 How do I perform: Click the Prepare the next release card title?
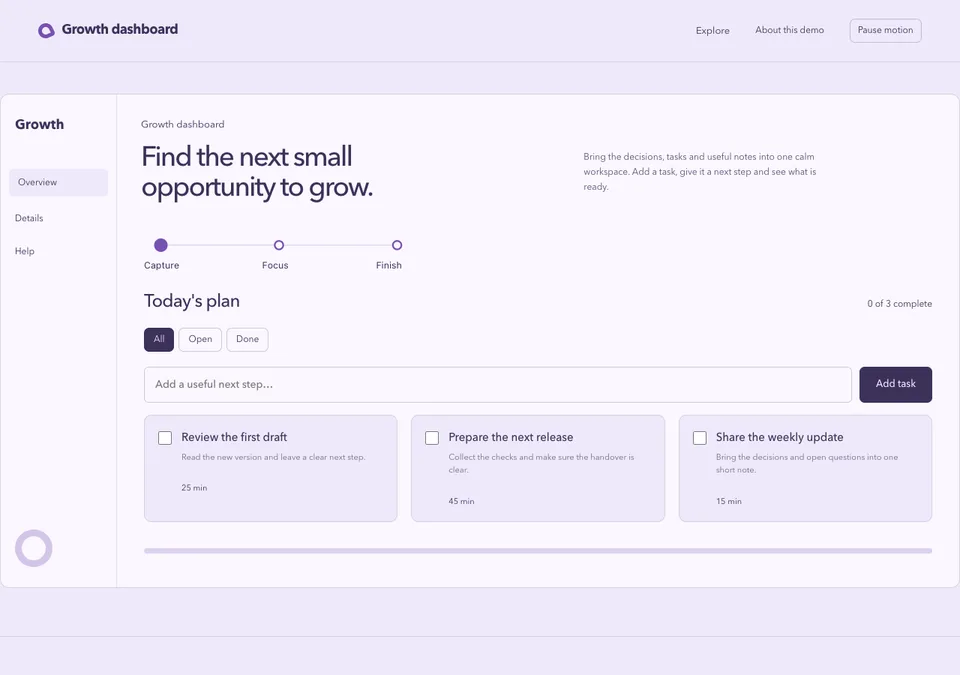(511, 437)
